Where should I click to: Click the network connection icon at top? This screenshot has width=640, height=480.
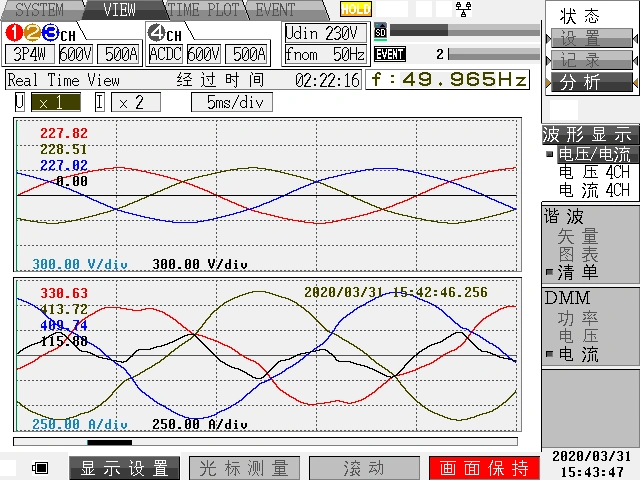point(463,9)
